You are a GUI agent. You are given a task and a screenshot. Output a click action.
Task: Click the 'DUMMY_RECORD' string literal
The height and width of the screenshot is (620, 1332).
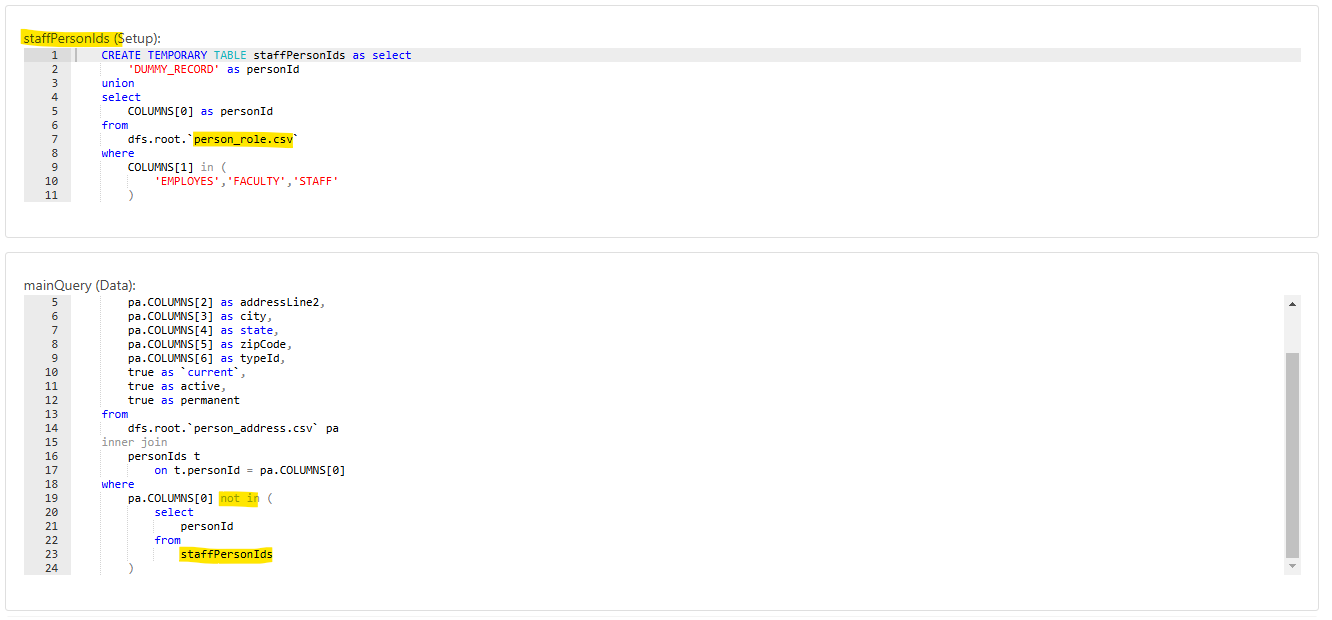pyautogui.click(x=174, y=69)
